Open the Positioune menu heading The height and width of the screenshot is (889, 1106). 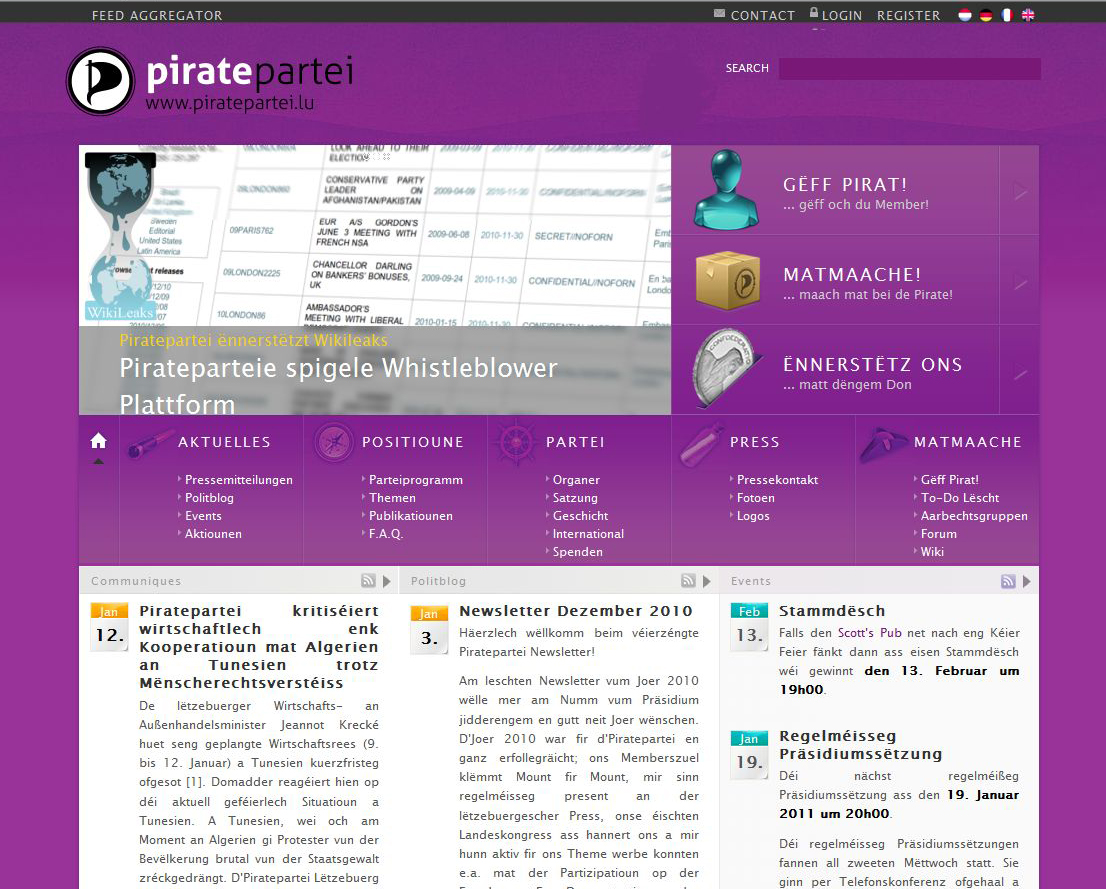click(412, 442)
